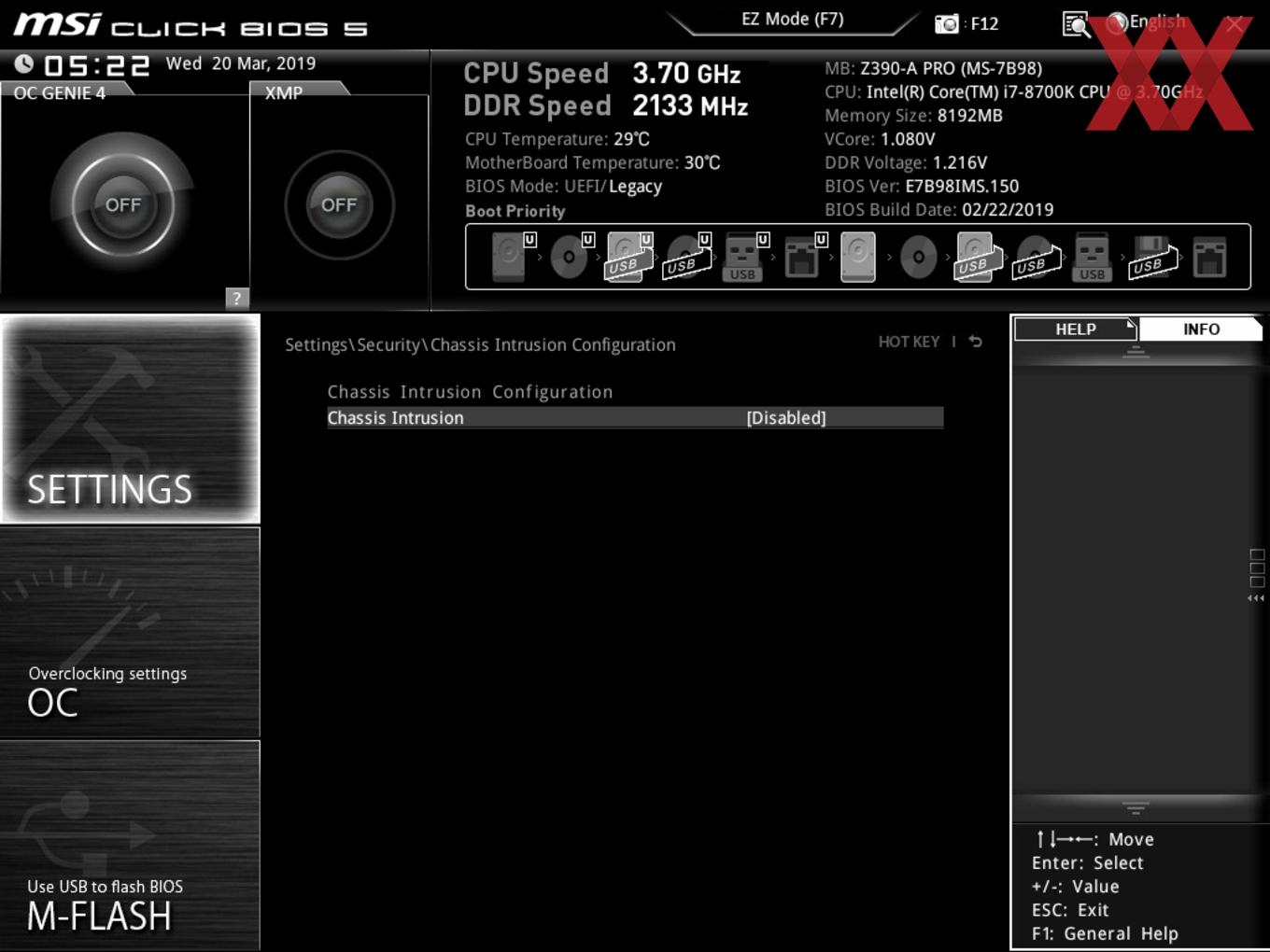Select the XMP tab label
The image size is (1270, 952).
(284, 93)
